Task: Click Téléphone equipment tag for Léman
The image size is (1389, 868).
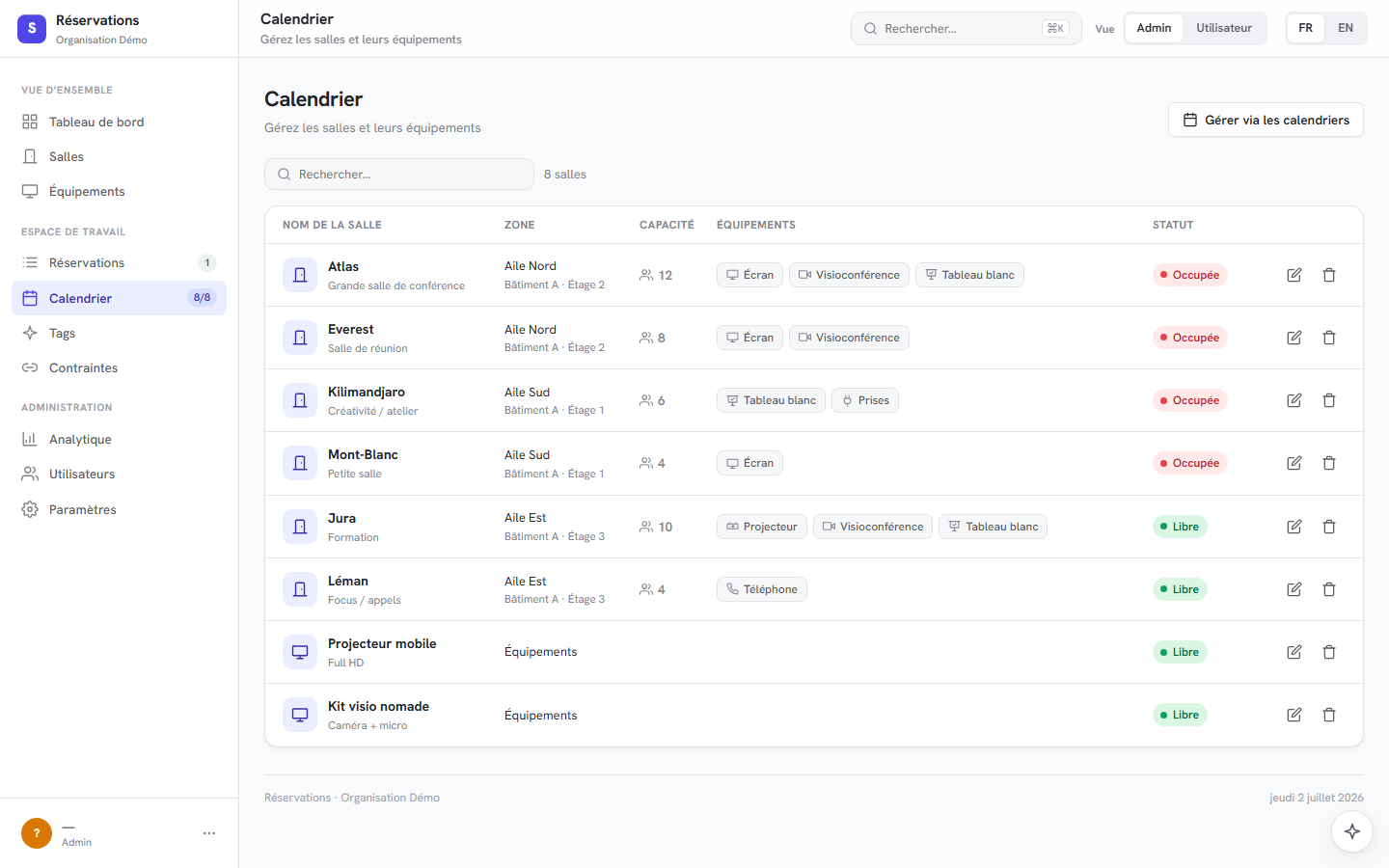Action: coord(762,589)
